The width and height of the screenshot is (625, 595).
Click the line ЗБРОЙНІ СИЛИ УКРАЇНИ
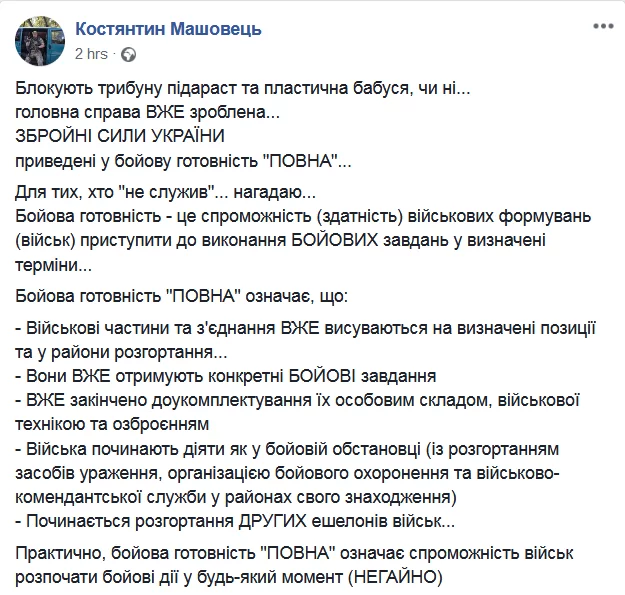click(x=120, y=136)
